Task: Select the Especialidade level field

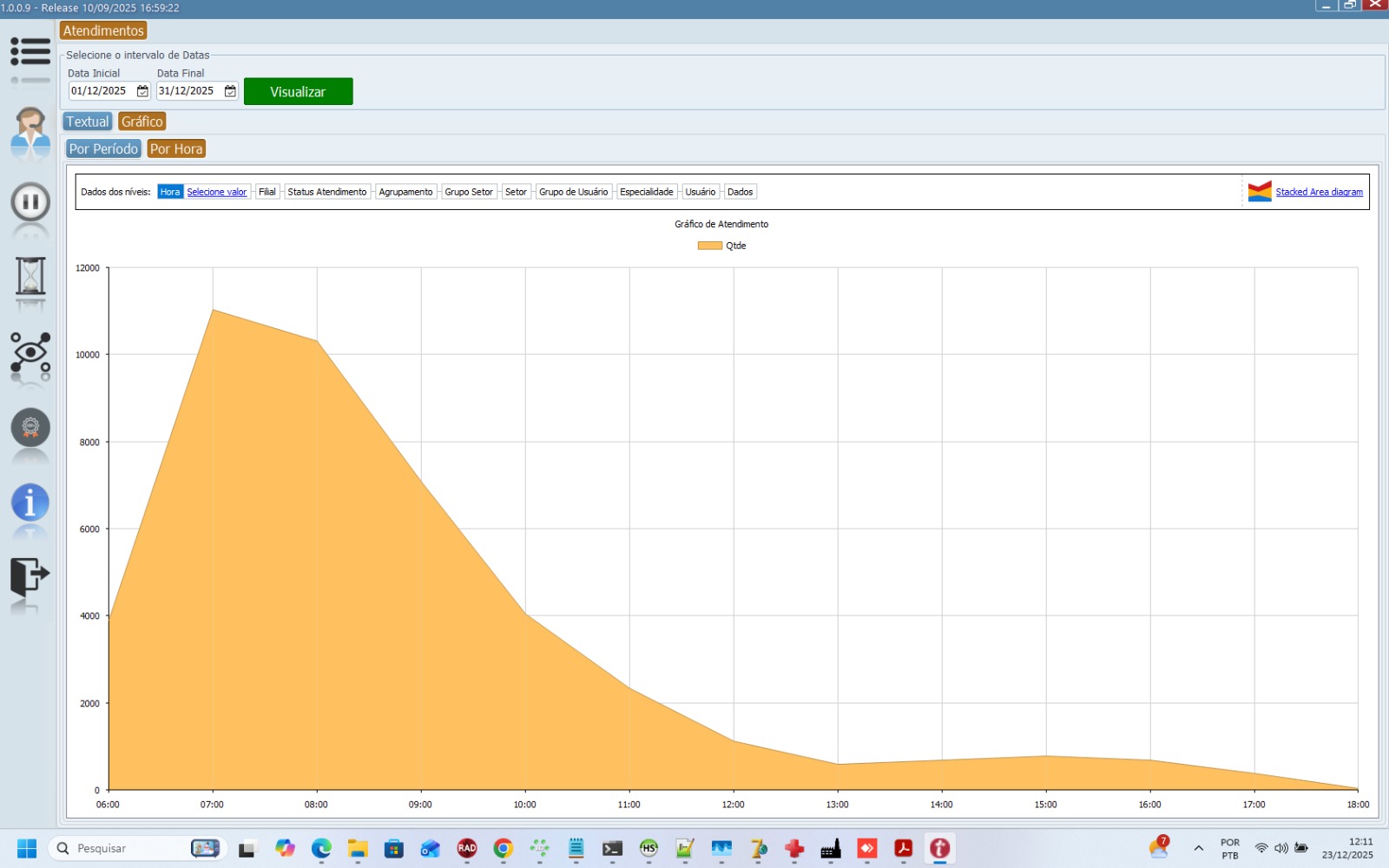Action: click(646, 192)
